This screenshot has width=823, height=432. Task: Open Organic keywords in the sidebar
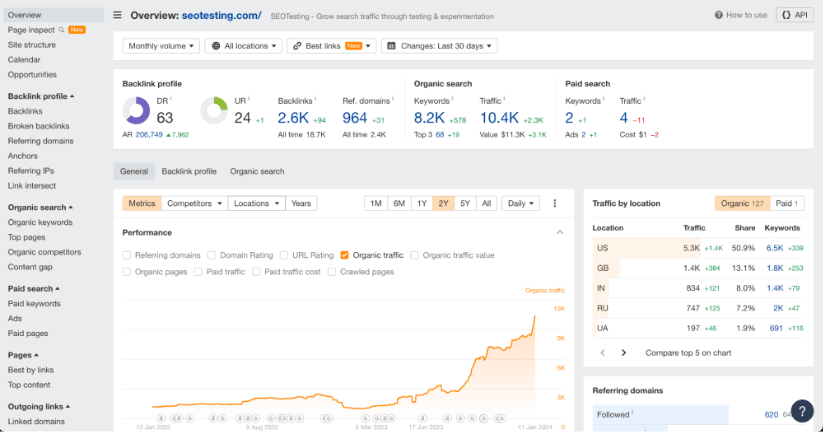pyautogui.click(x=40, y=222)
